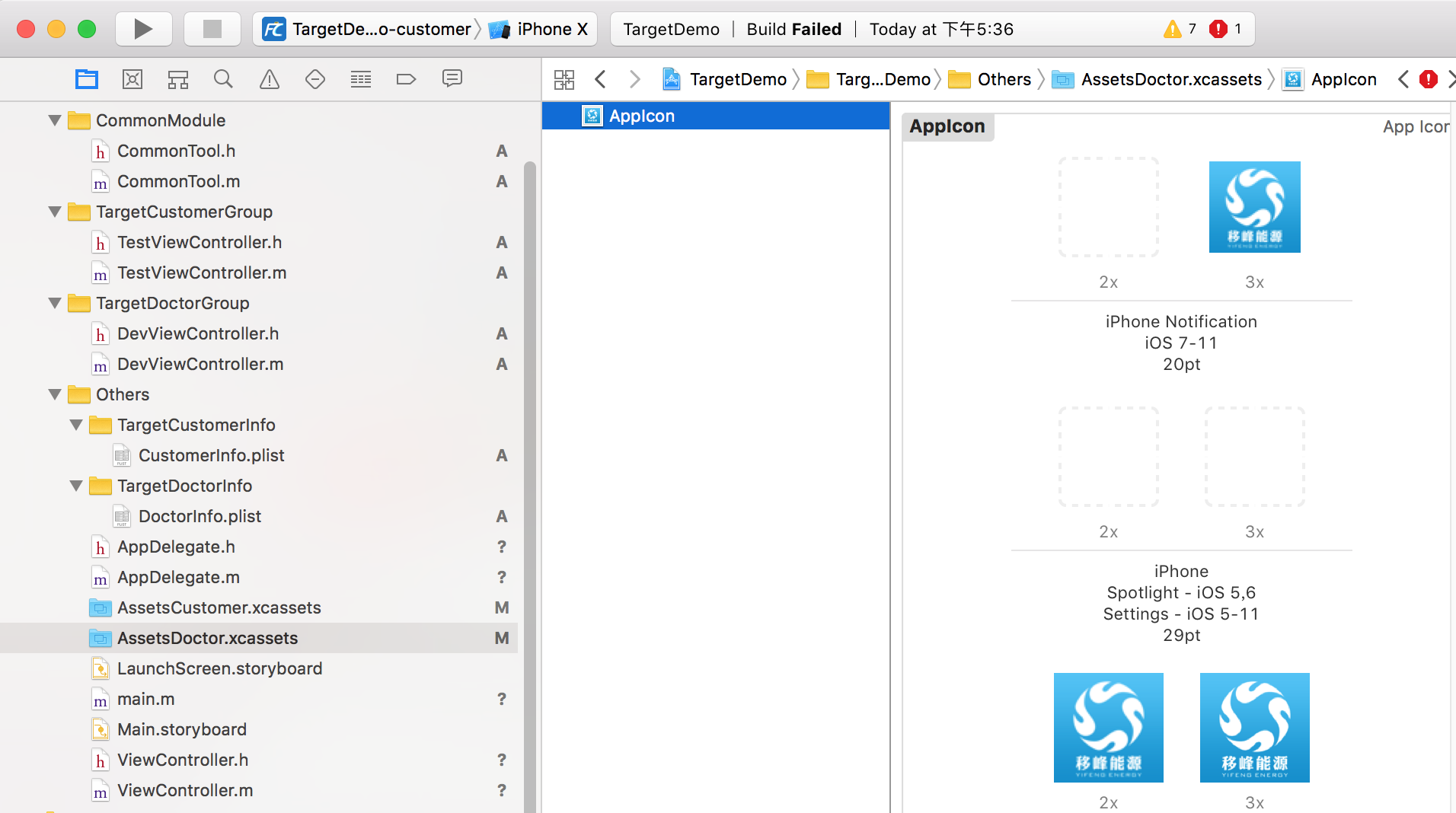Open the Source Control navigator
This screenshot has width=1456, height=813.
pyautogui.click(x=133, y=79)
